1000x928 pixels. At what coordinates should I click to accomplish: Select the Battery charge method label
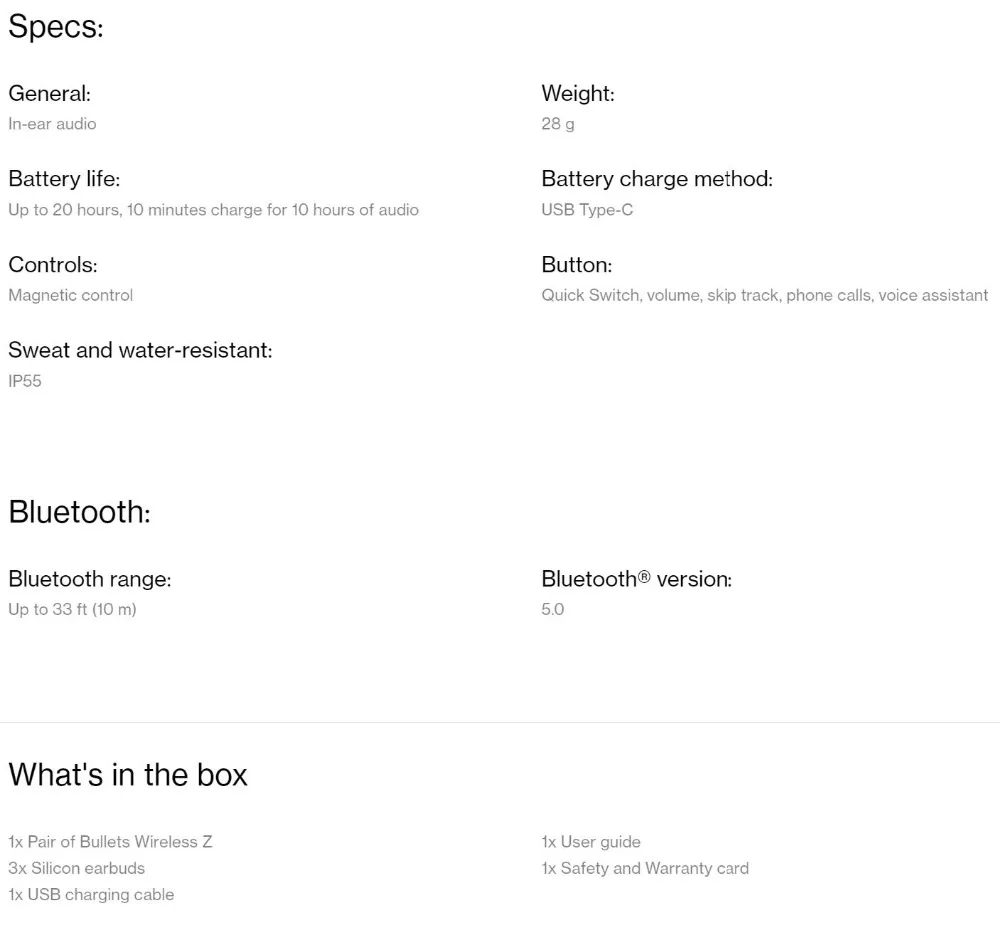[657, 179]
